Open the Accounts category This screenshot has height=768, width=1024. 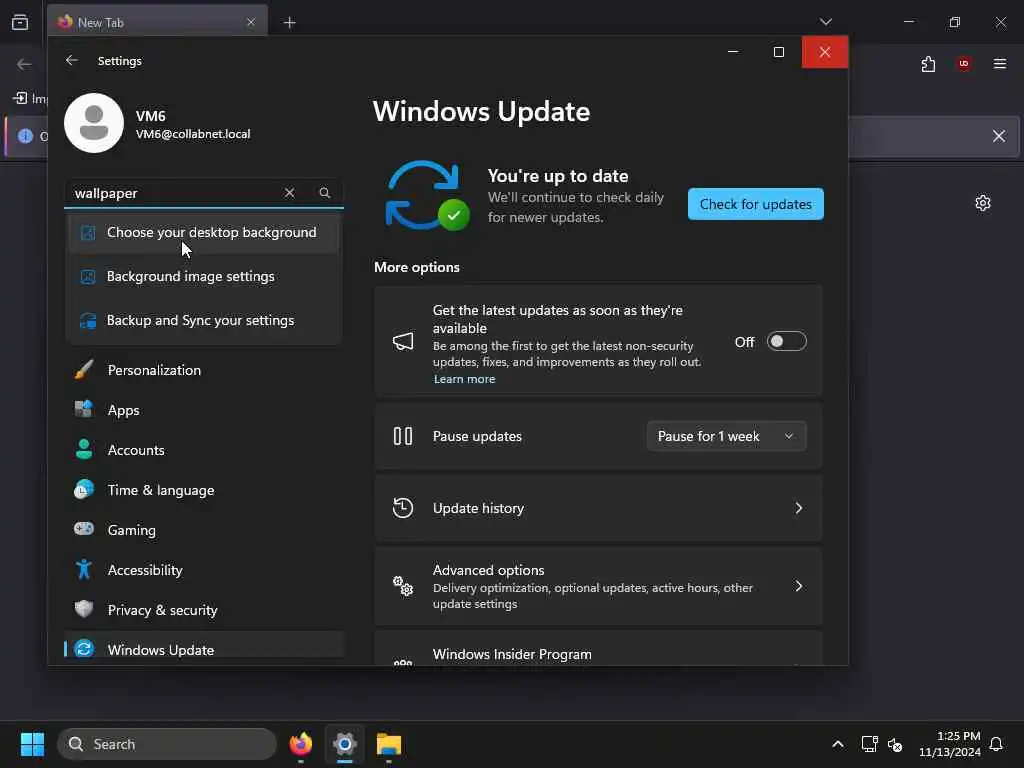[204, 450]
